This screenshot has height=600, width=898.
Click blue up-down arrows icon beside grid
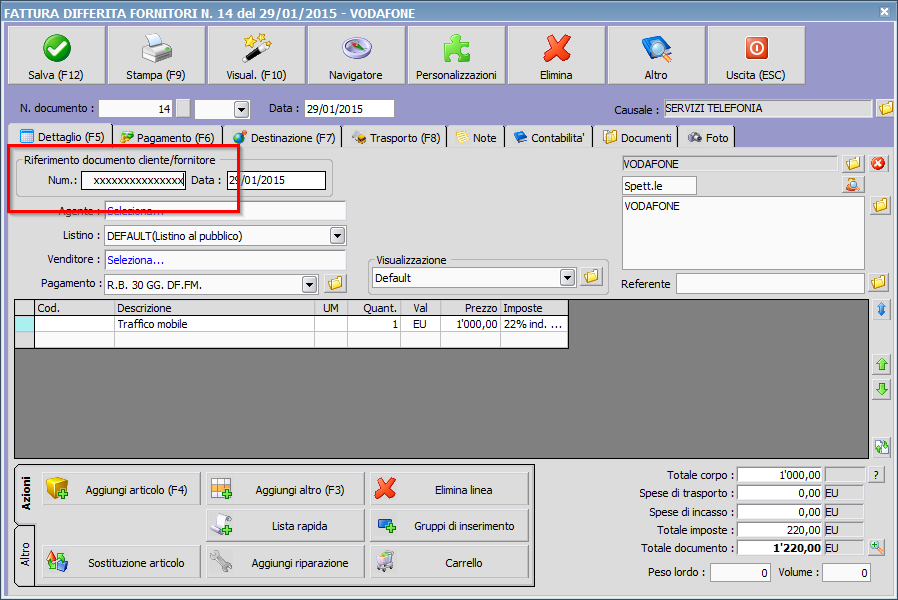tap(881, 310)
